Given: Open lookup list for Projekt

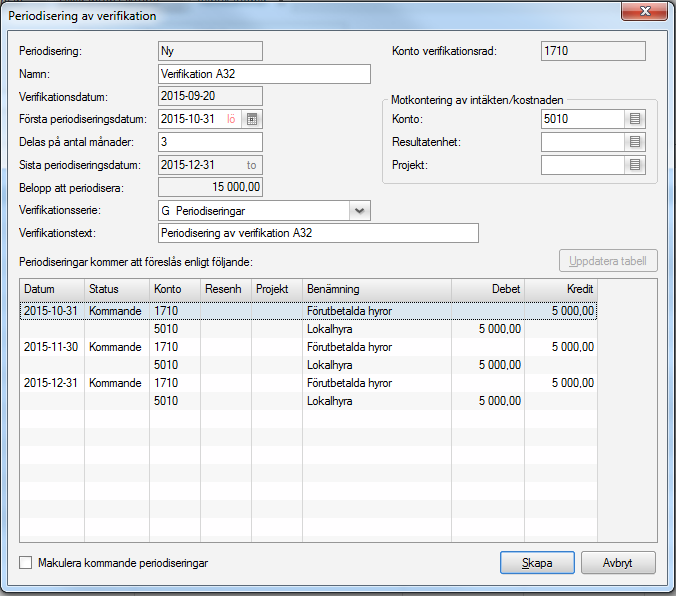Looking at the screenshot, I should (x=635, y=165).
